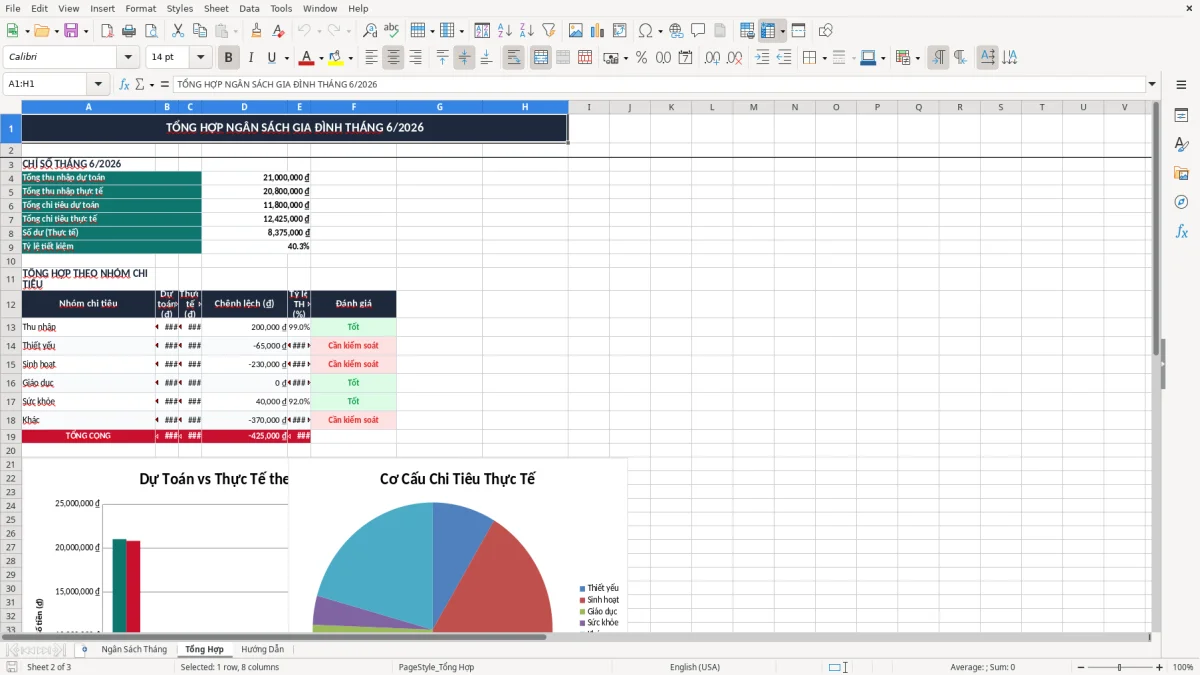The width and height of the screenshot is (1200, 675).
Task: Insert an image from the toolbar
Action: [576, 31]
